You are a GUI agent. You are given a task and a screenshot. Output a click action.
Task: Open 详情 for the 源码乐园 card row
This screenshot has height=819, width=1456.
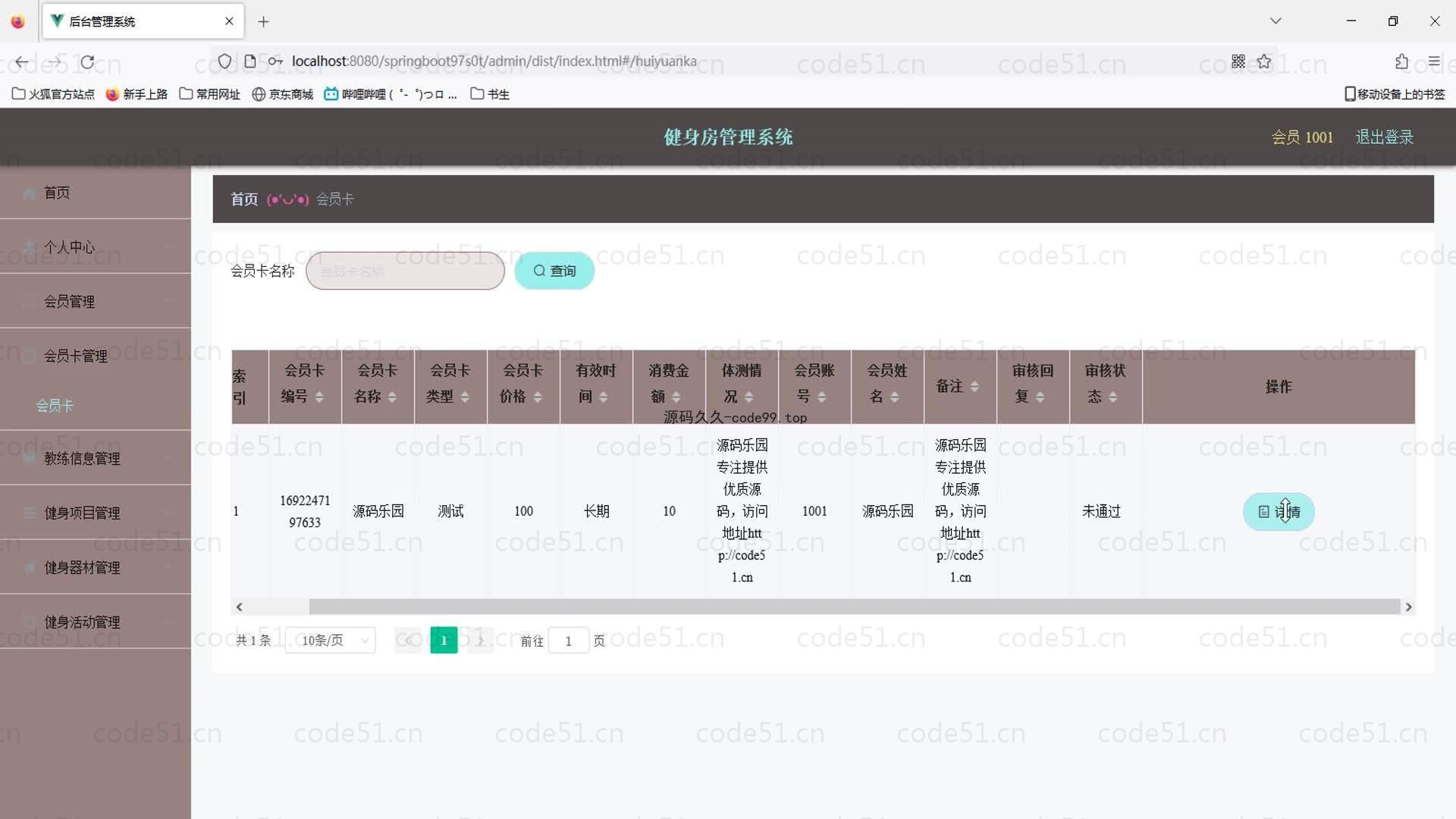[x=1279, y=512]
